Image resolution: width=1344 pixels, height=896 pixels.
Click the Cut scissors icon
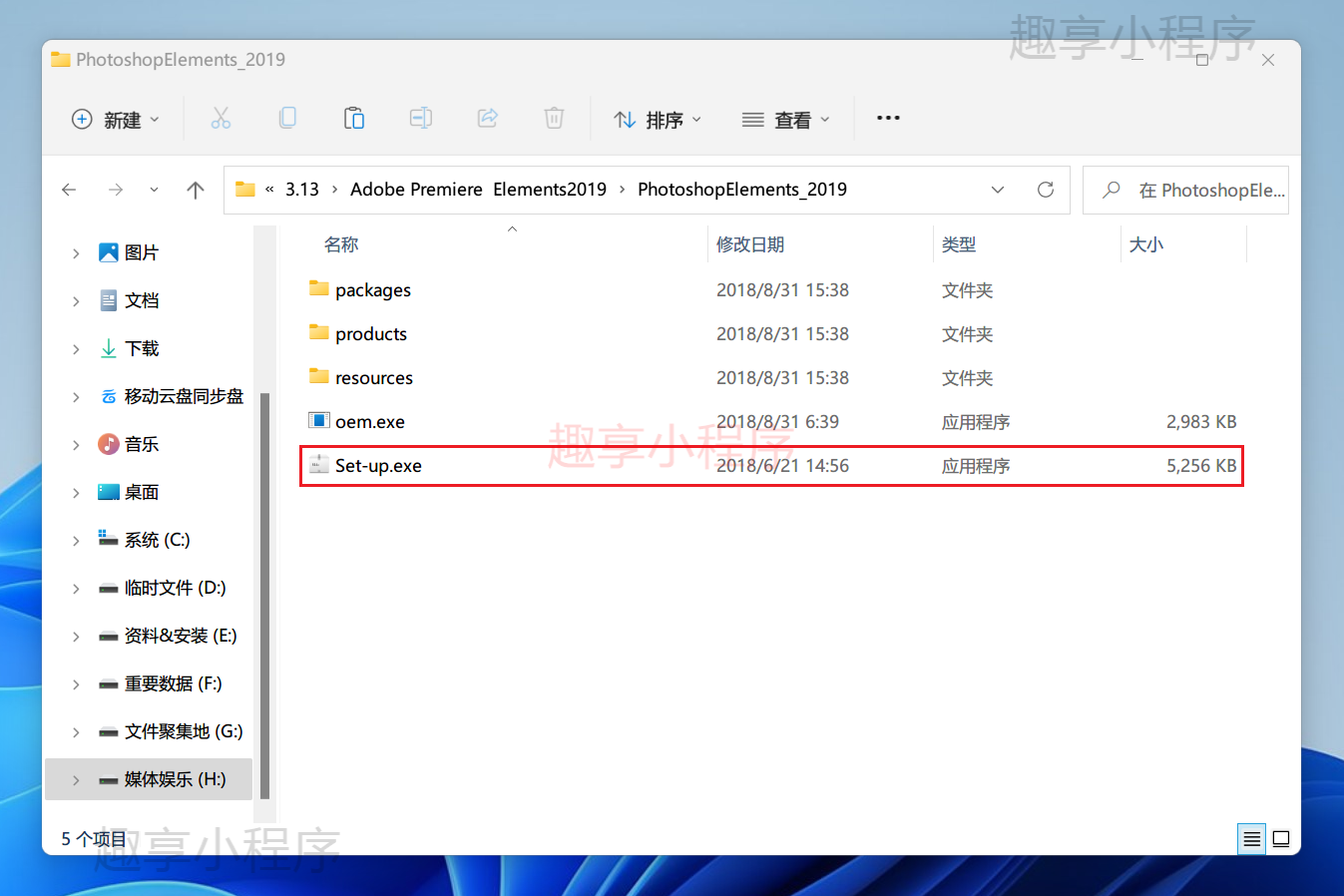(x=221, y=119)
